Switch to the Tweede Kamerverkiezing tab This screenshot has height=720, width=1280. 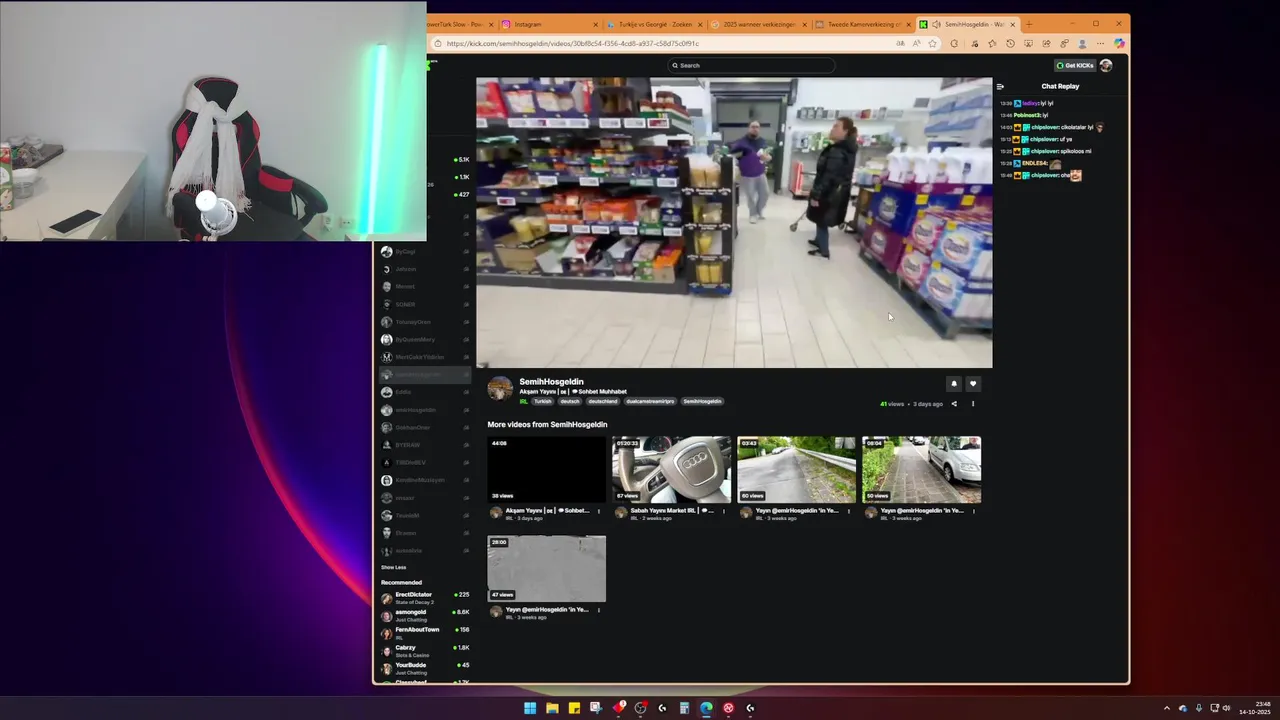[x=862, y=24]
